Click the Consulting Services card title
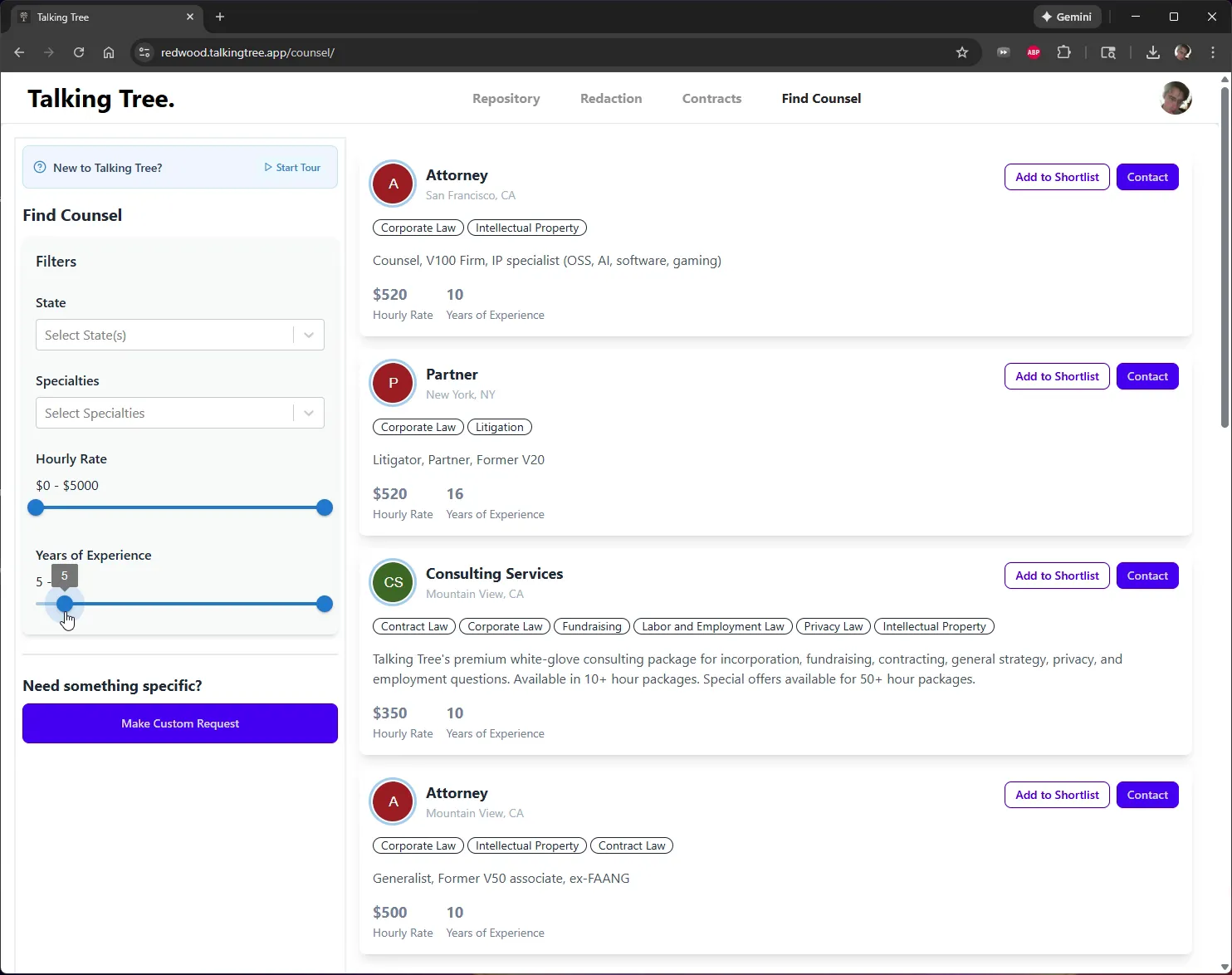This screenshot has height=975, width=1232. pos(494,574)
